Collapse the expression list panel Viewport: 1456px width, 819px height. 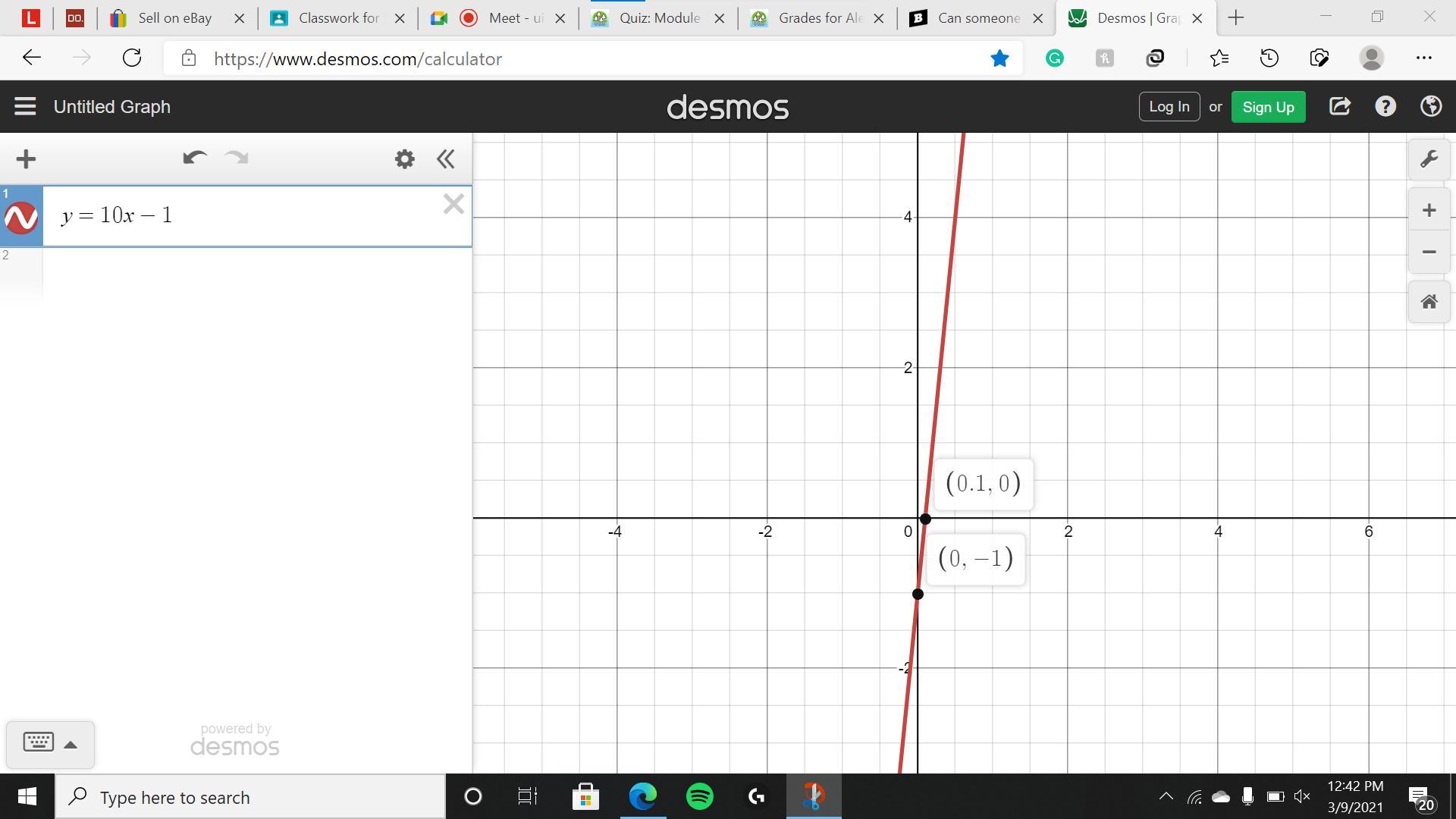[x=445, y=158]
